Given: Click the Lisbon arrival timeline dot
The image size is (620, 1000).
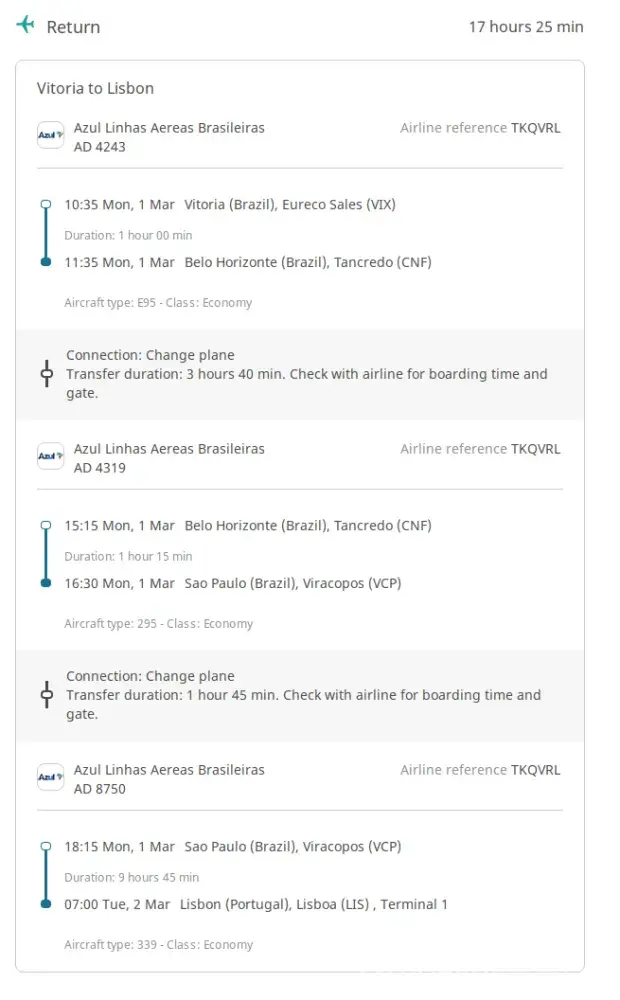Looking at the screenshot, I should tap(46, 904).
